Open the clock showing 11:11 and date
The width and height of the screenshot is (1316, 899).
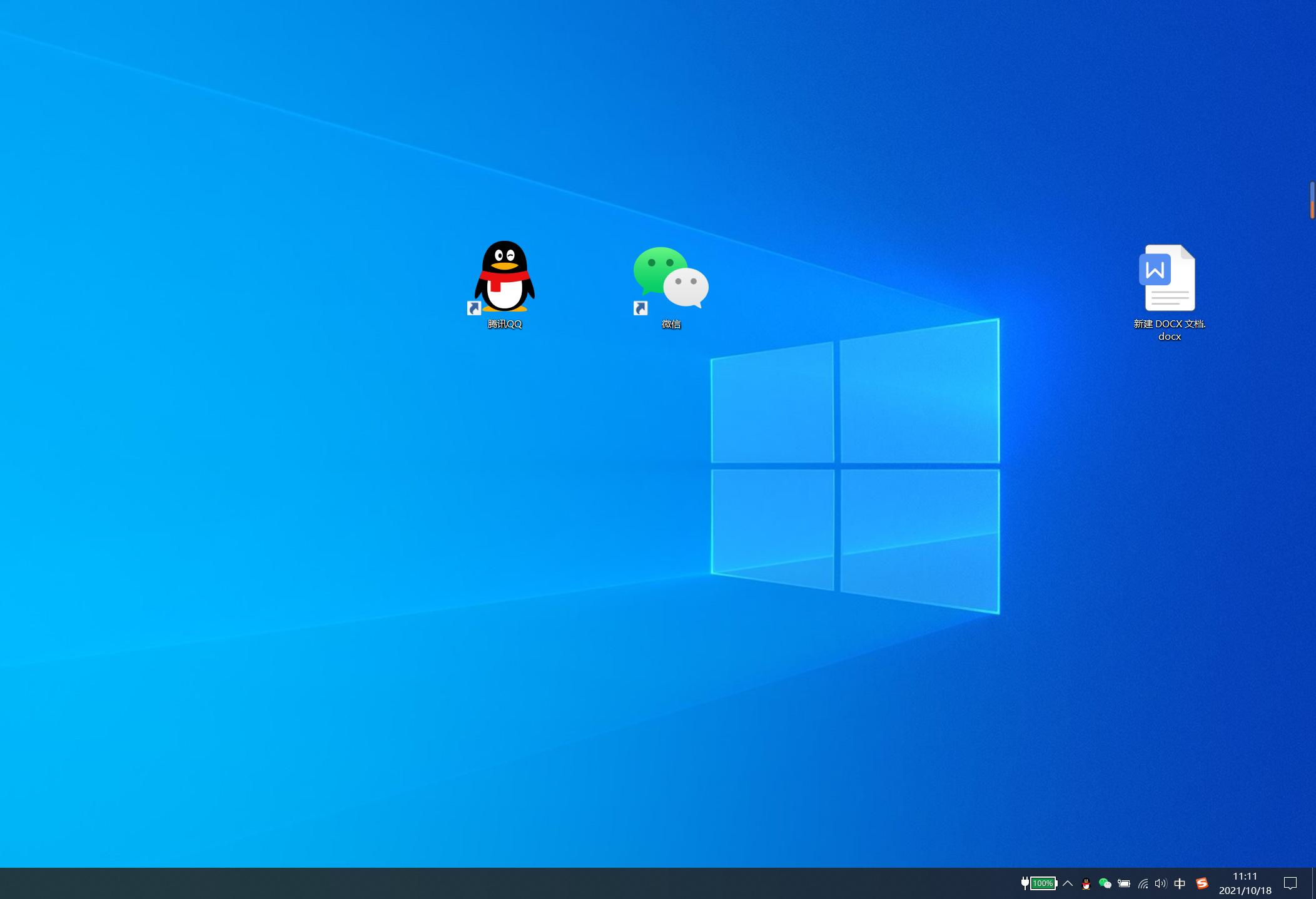coord(1245,883)
